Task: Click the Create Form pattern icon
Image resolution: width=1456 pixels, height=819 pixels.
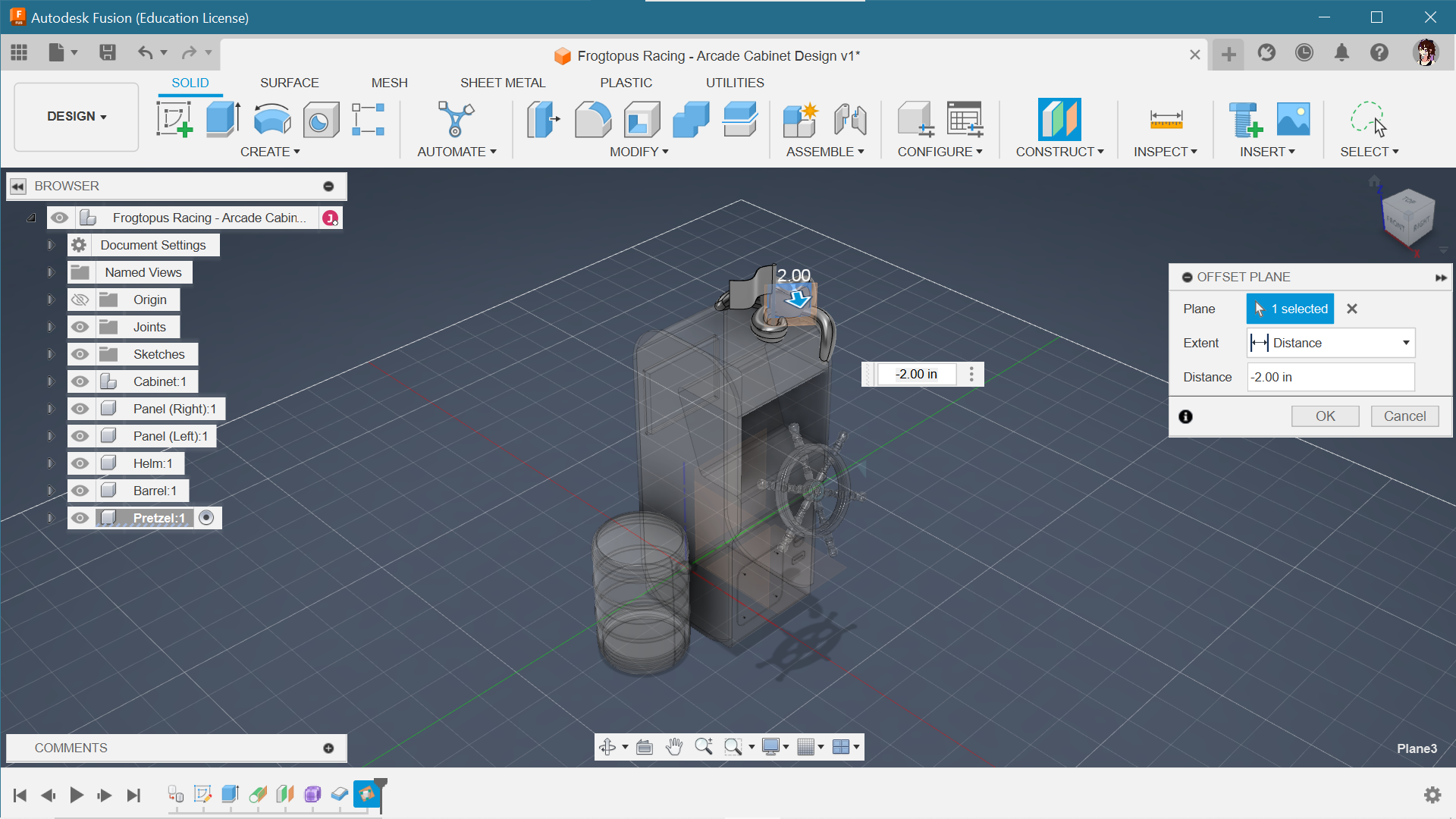Action: point(369,119)
